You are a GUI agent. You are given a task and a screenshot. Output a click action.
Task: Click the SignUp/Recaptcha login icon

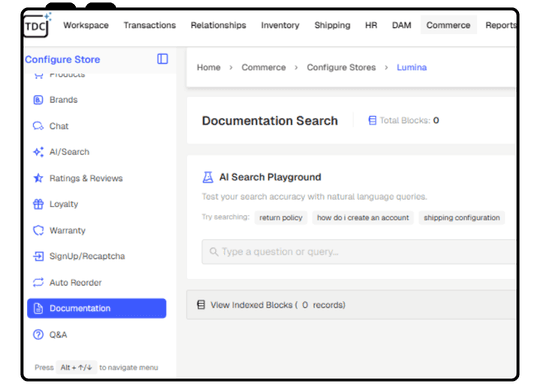pos(38,256)
